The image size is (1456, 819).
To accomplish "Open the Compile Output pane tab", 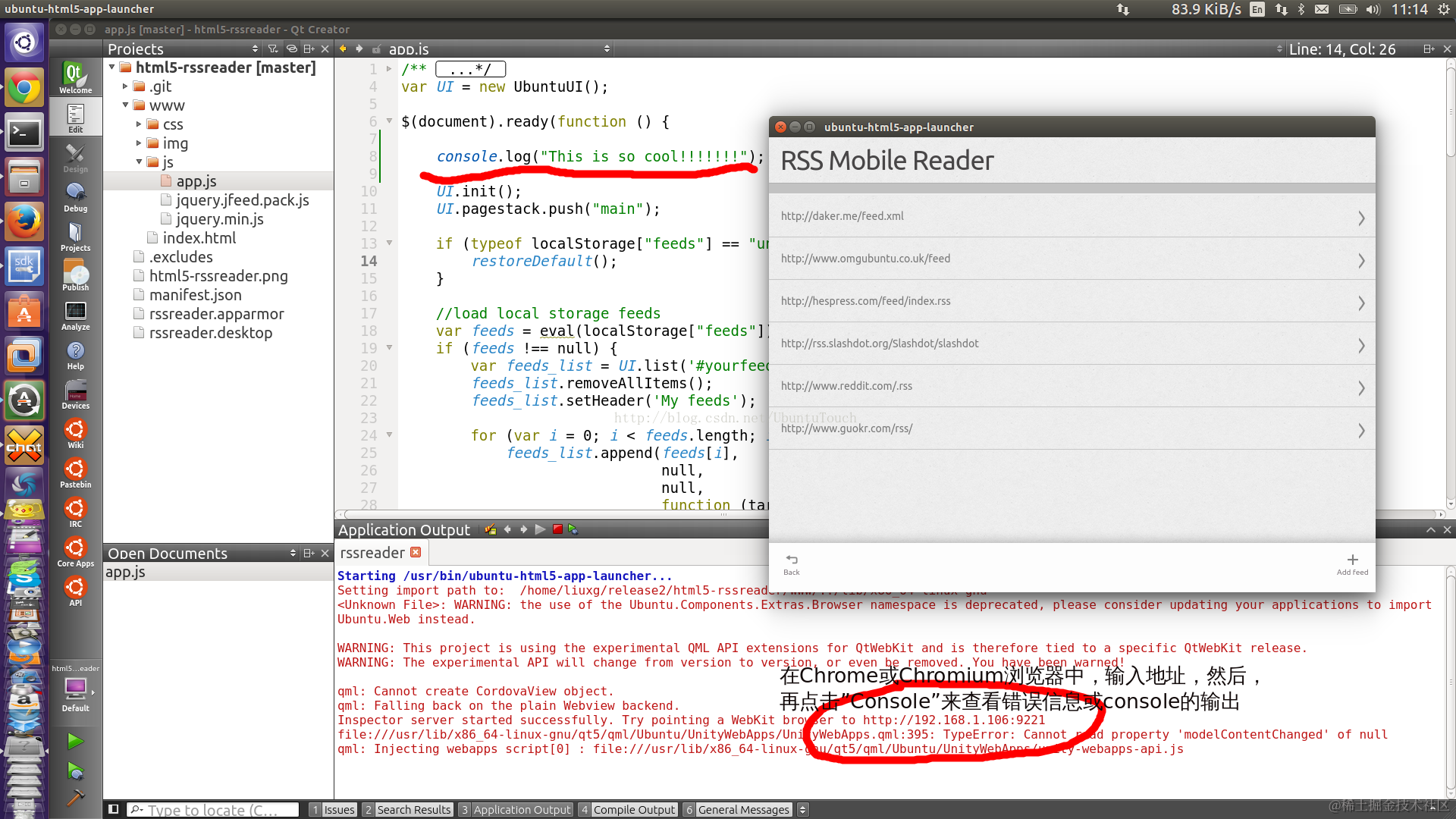I will (626, 809).
